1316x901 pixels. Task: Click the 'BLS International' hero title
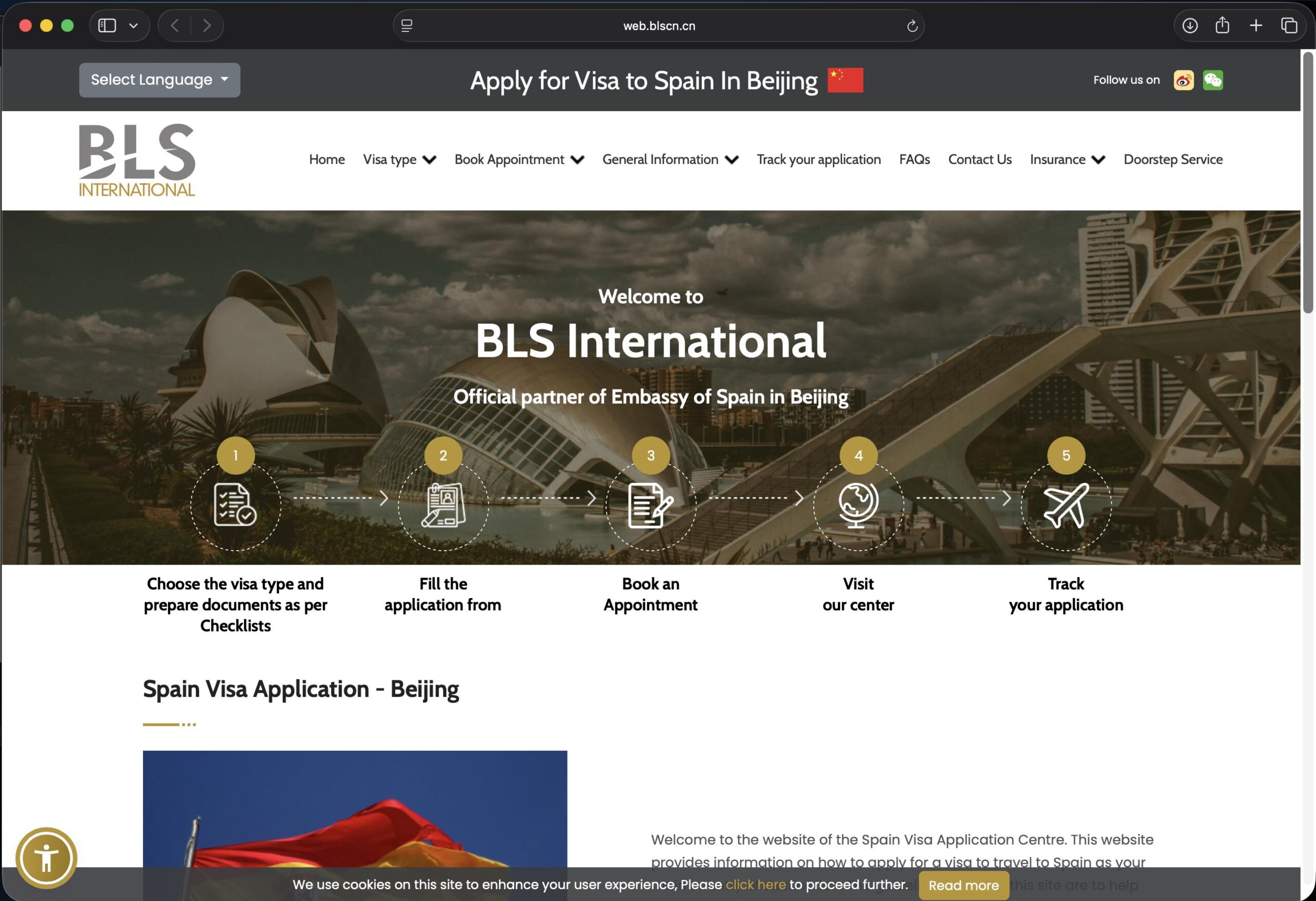(651, 340)
